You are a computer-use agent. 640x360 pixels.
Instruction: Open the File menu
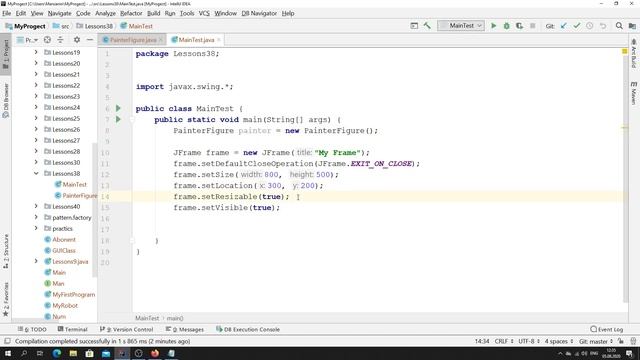[x=7, y=13]
